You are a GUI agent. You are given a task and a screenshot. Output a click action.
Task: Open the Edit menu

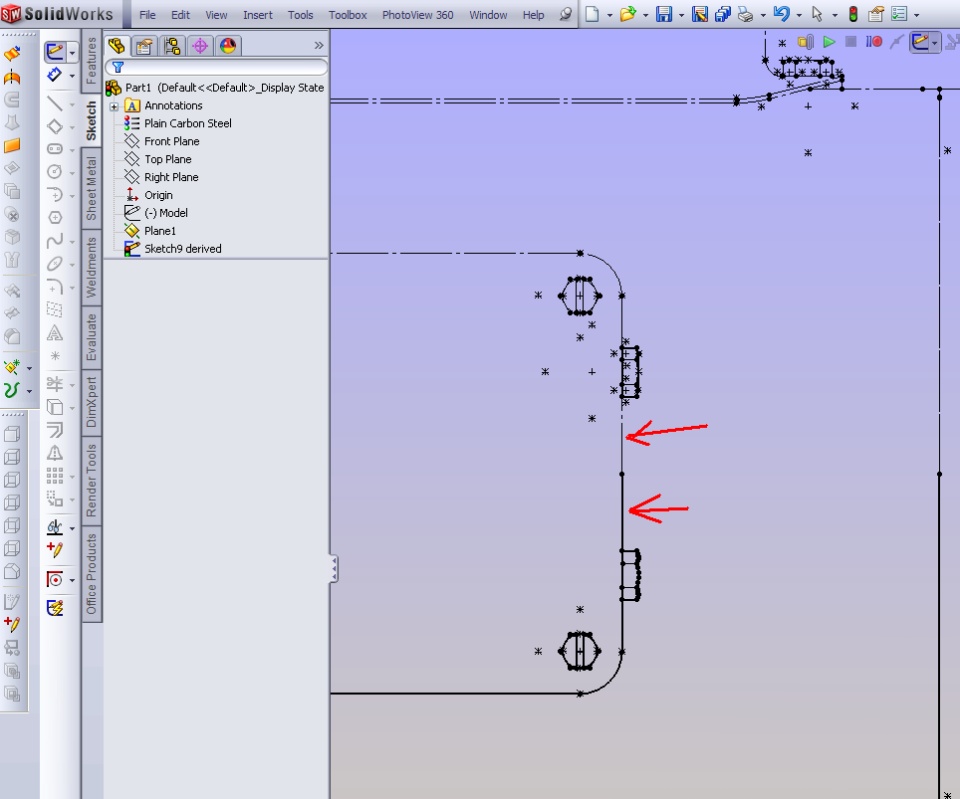(180, 15)
